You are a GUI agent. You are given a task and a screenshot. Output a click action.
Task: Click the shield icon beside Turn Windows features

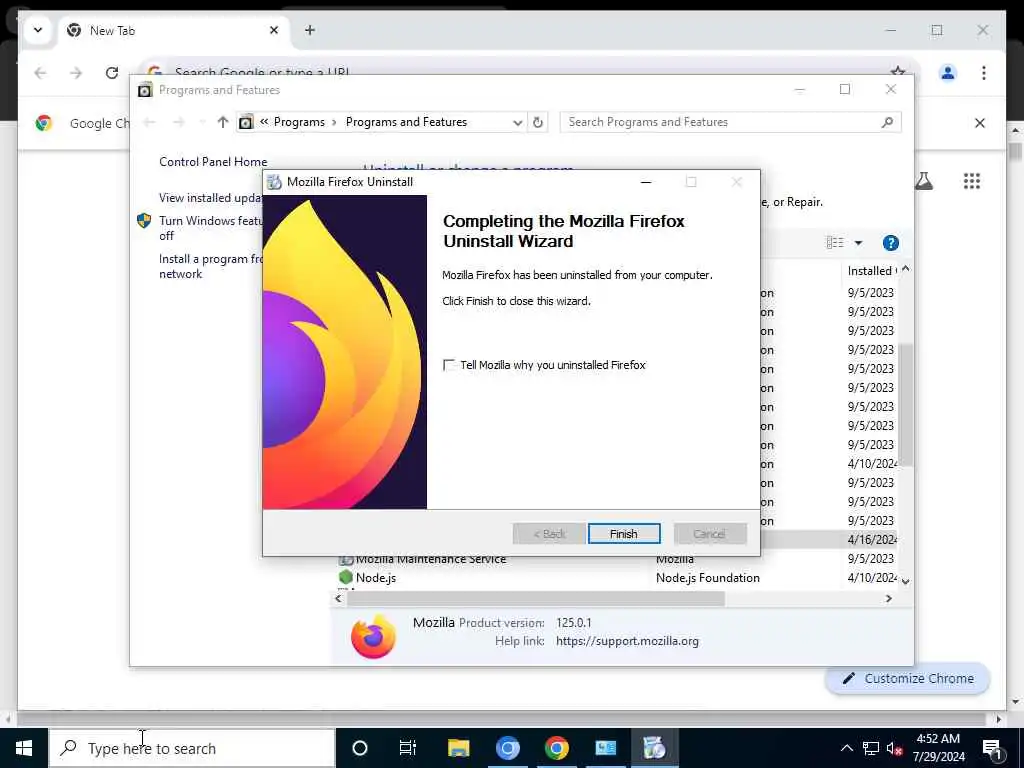[144, 221]
